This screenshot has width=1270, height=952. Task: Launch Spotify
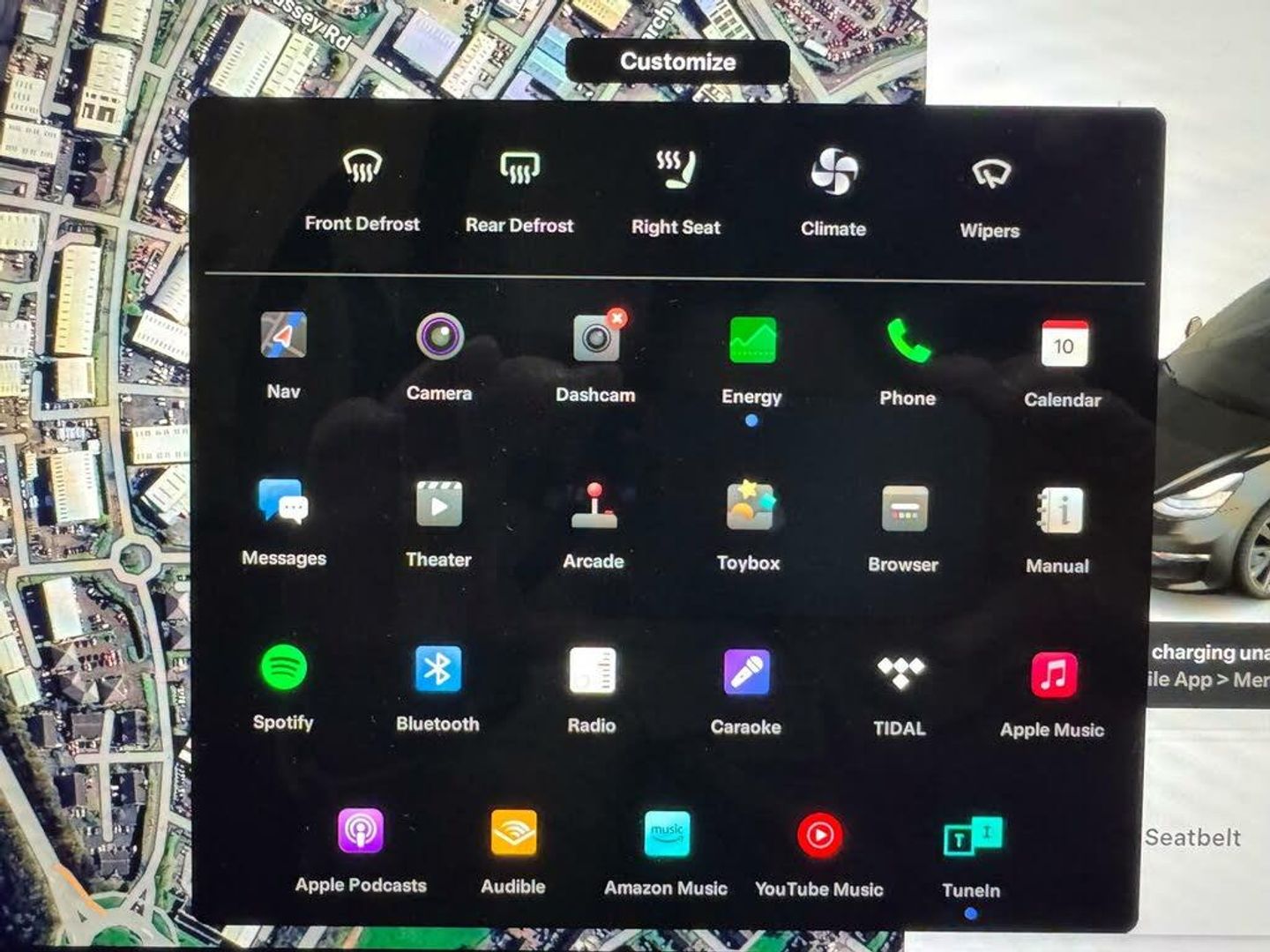tap(283, 688)
